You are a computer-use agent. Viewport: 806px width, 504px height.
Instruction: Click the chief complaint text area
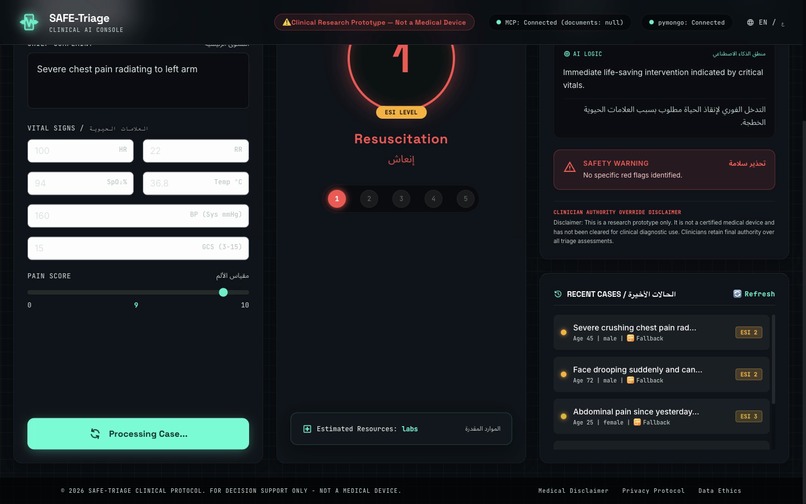(x=138, y=80)
